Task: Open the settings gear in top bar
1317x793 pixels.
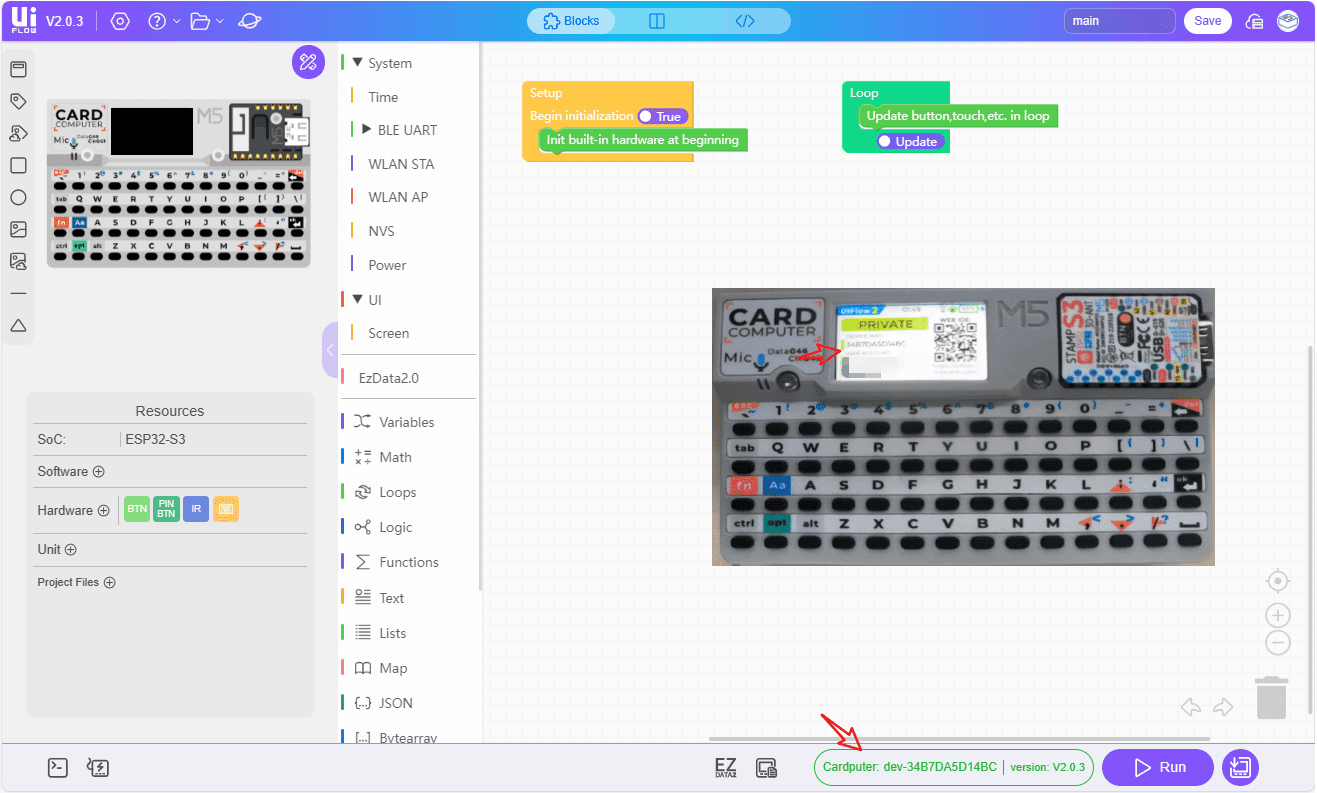Action: tap(120, 20)
